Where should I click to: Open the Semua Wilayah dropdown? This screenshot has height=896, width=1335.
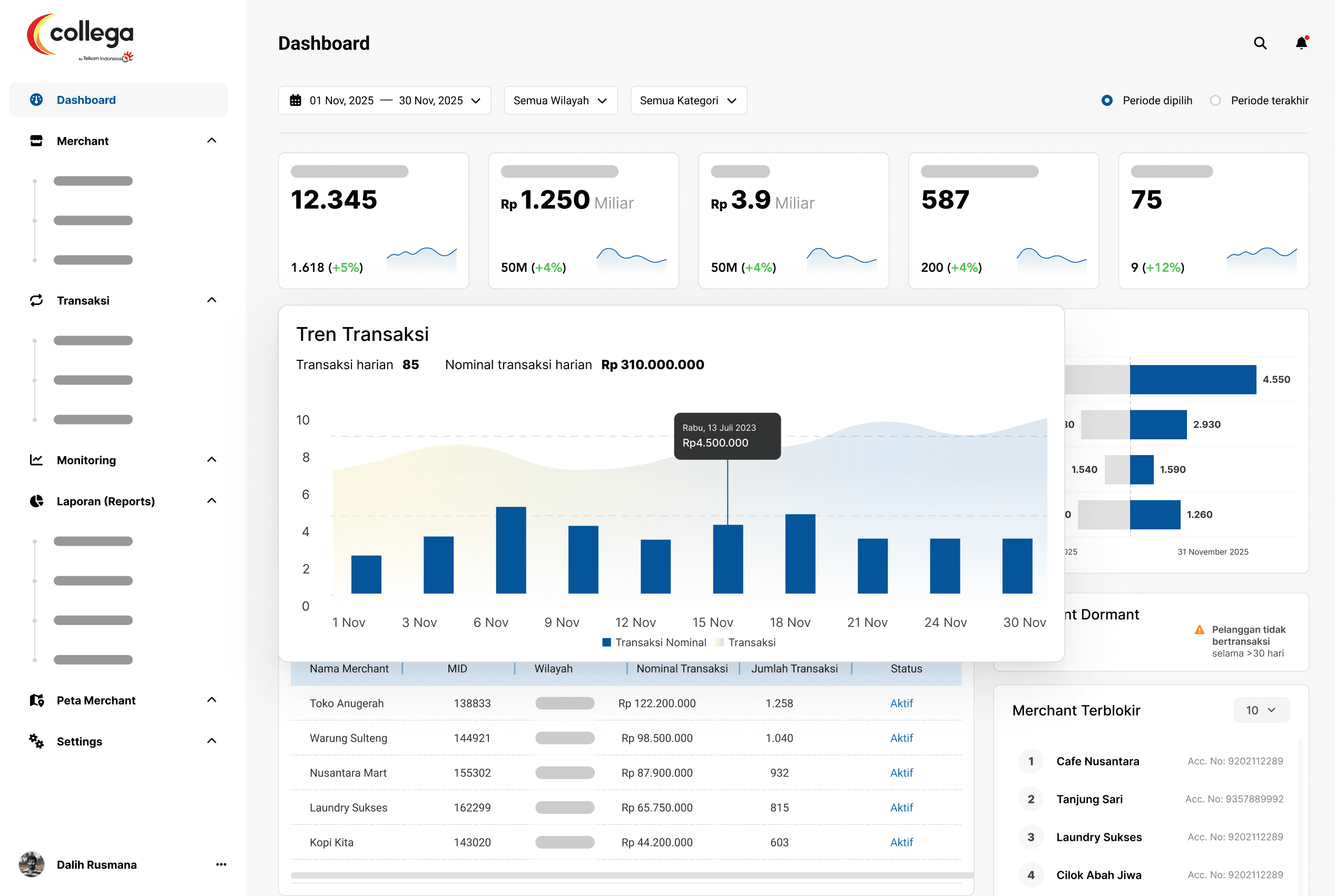tap(560, 101)
